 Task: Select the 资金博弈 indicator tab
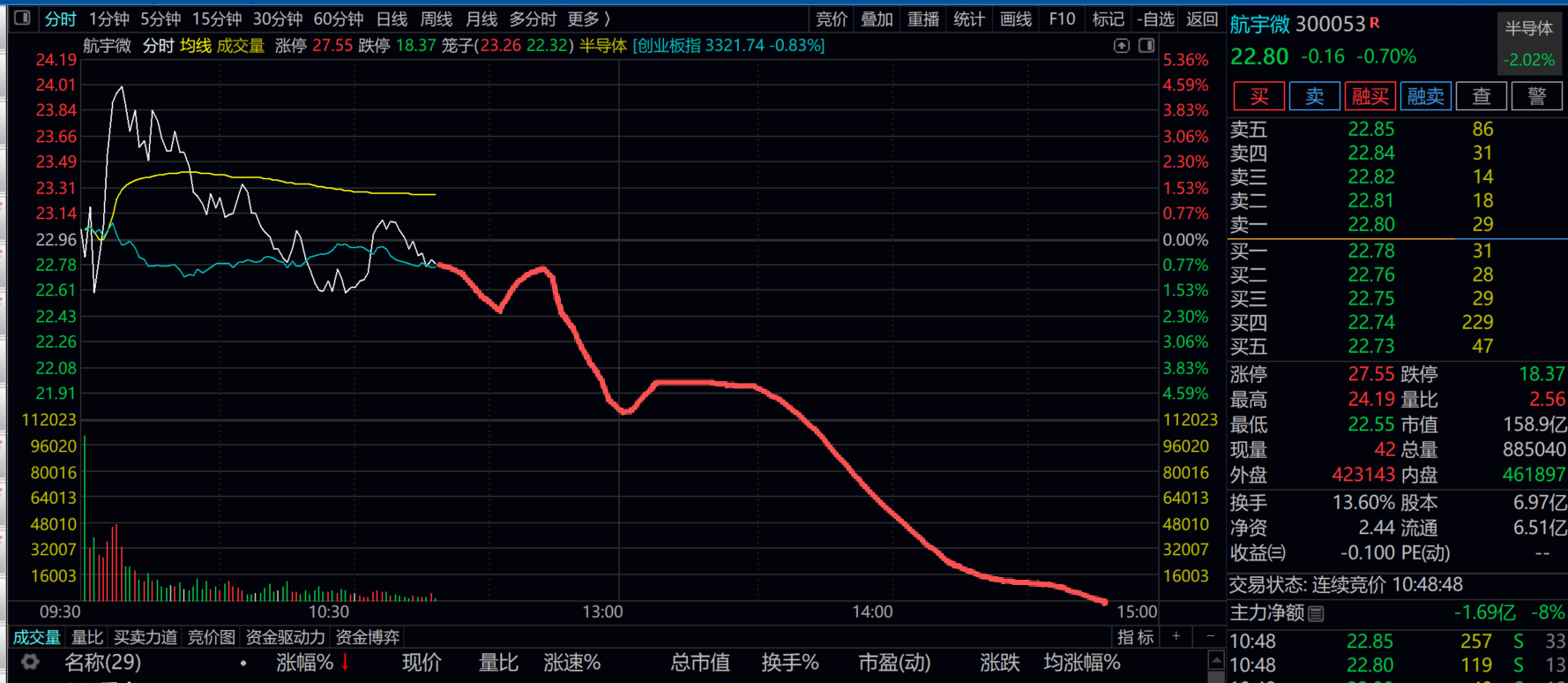click(x=368, y=636)
